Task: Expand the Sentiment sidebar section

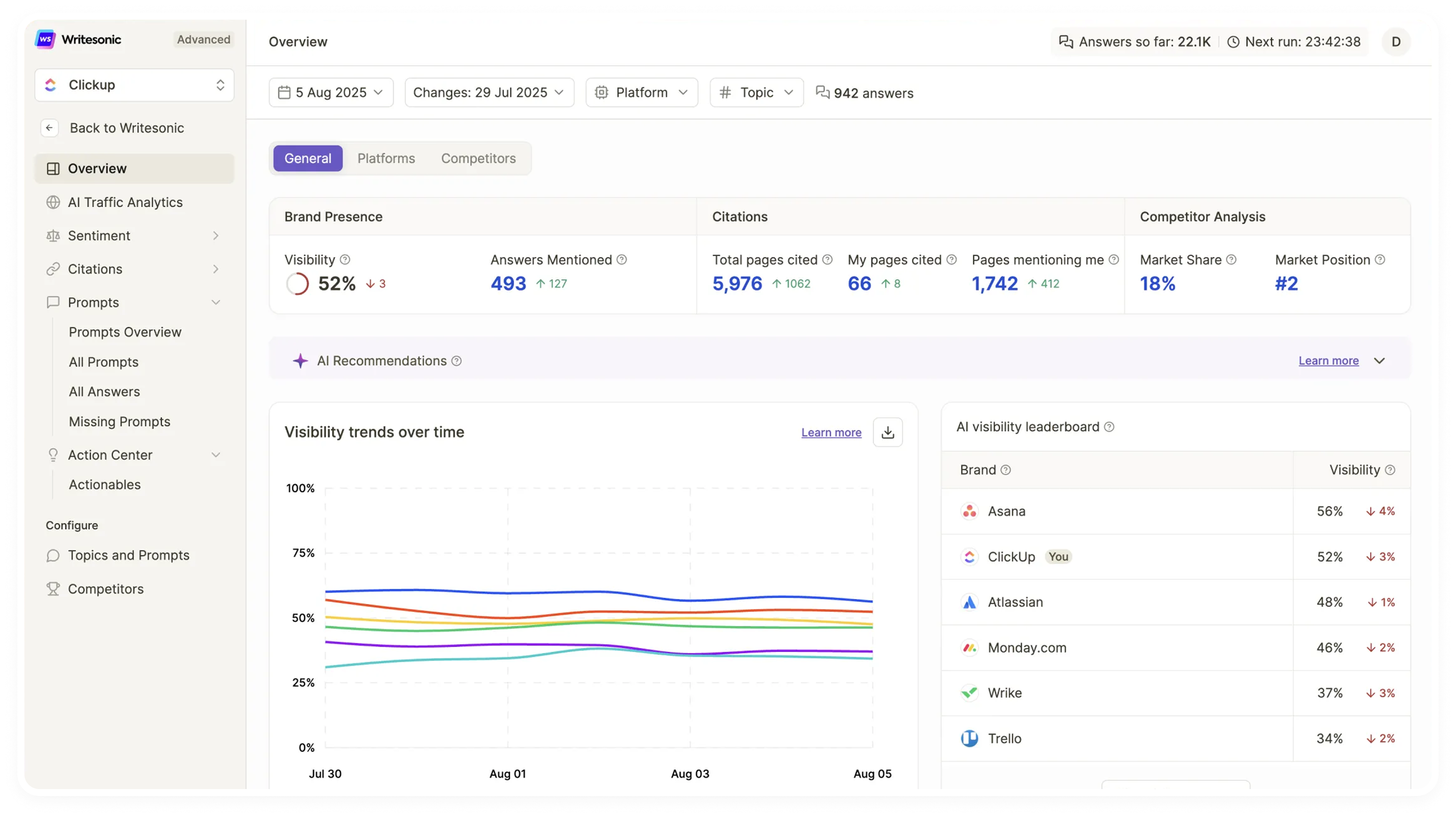Action: coord(215,236)
